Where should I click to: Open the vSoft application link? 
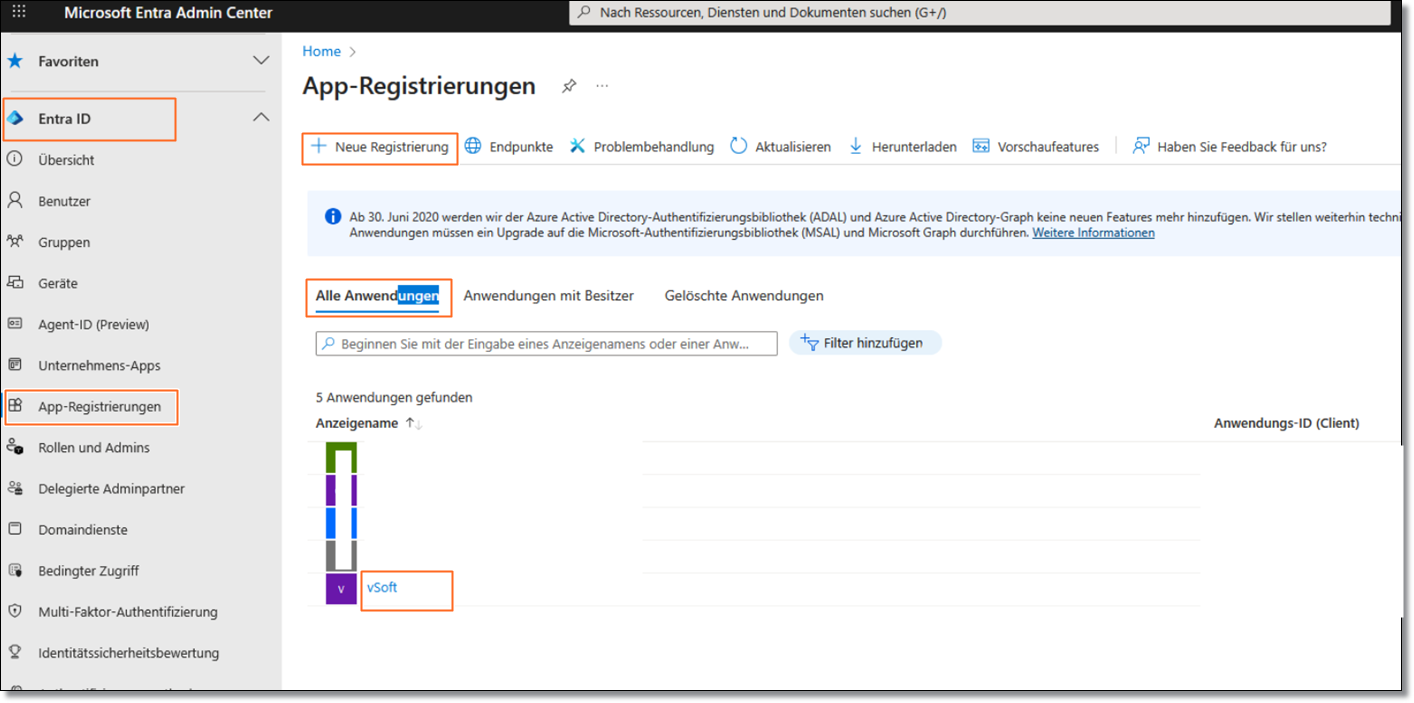(x=382, y=587)
